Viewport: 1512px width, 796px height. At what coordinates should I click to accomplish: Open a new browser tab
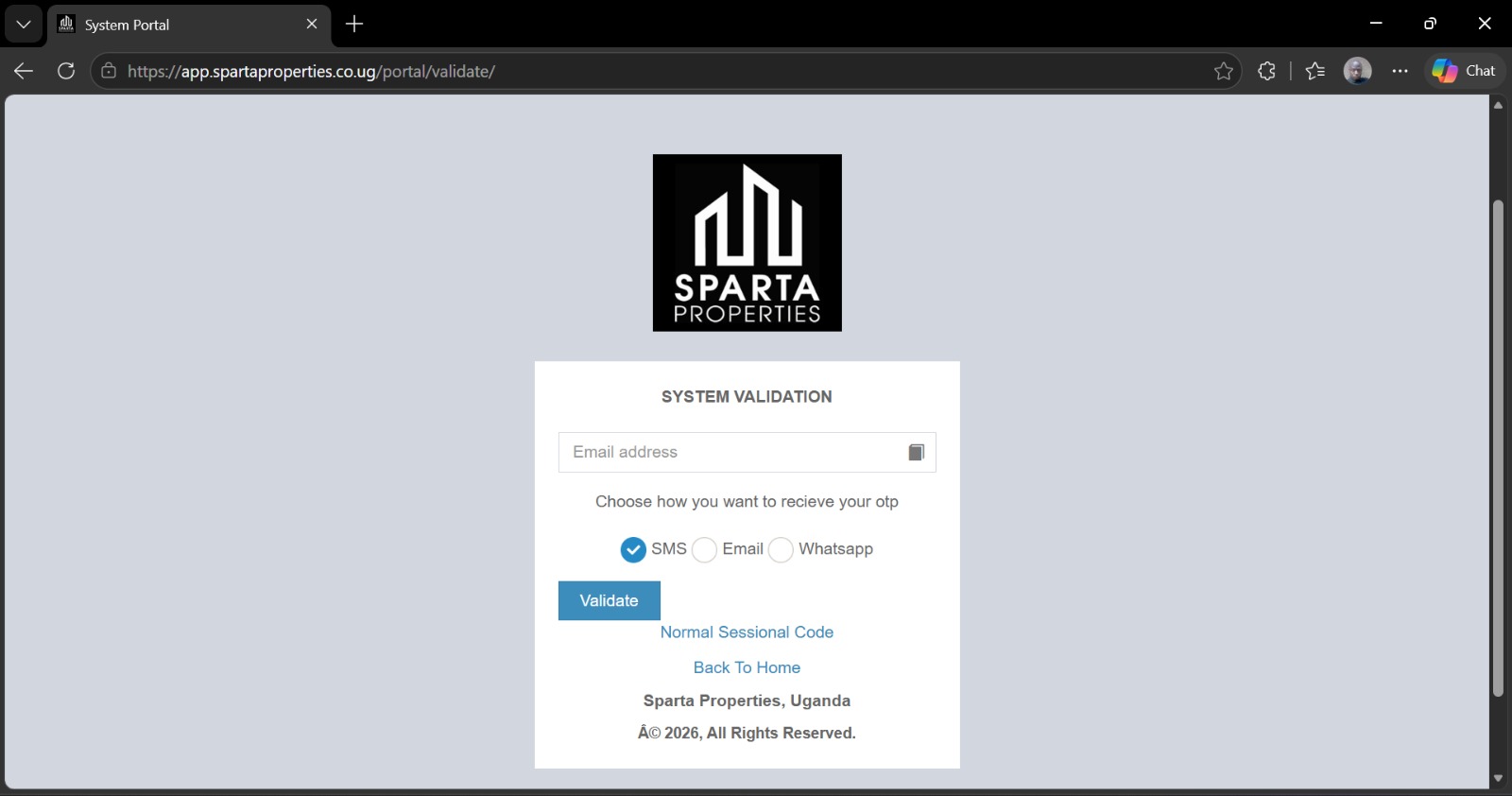(x=354, y=25)
